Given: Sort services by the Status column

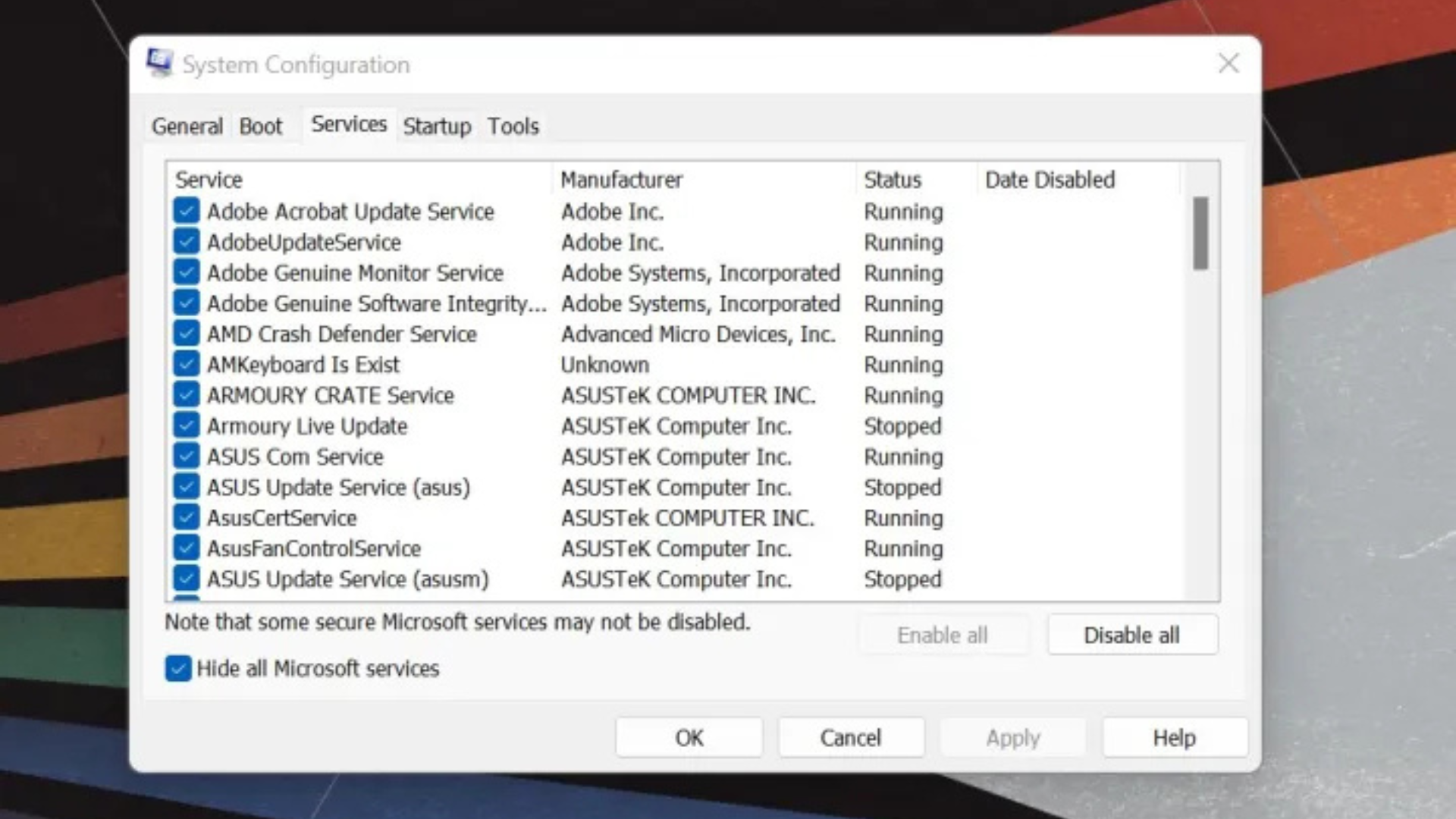Looking at the screenshot, I should tap(893, 180).
